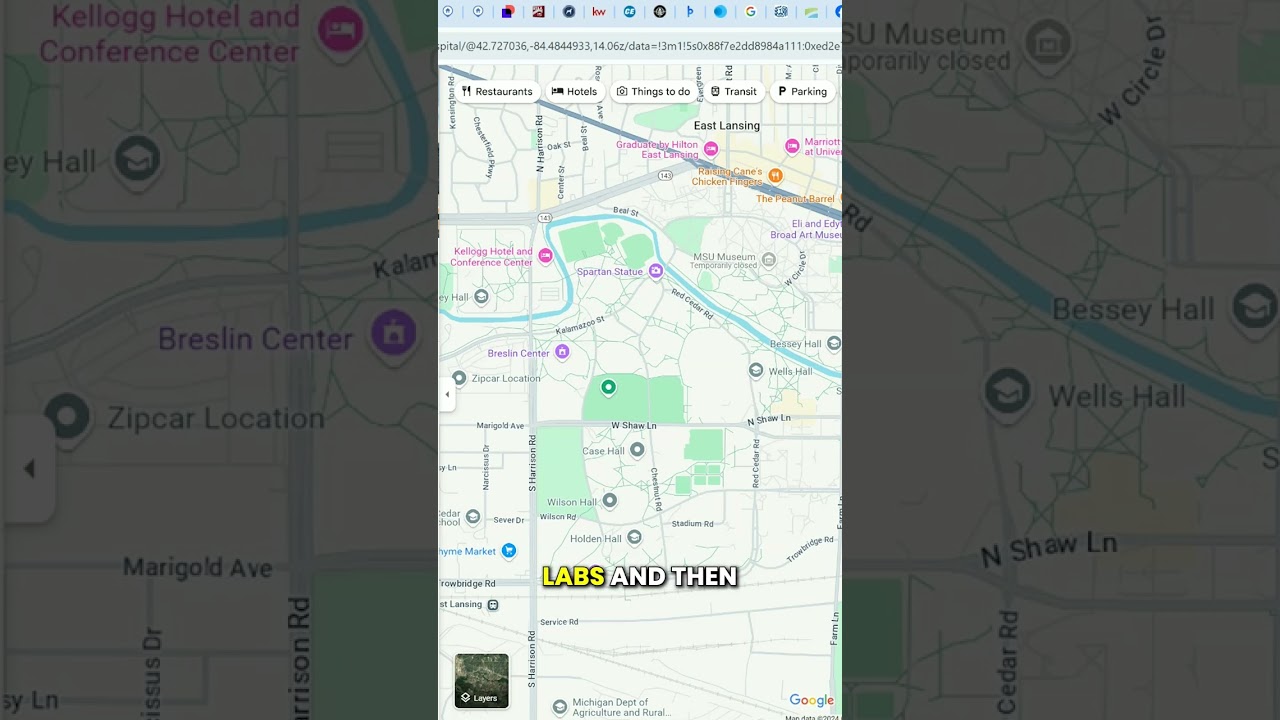Click the 'W Shaw Ln' street label
This screenshot has height=720, width=1280.
coord(634,426)
